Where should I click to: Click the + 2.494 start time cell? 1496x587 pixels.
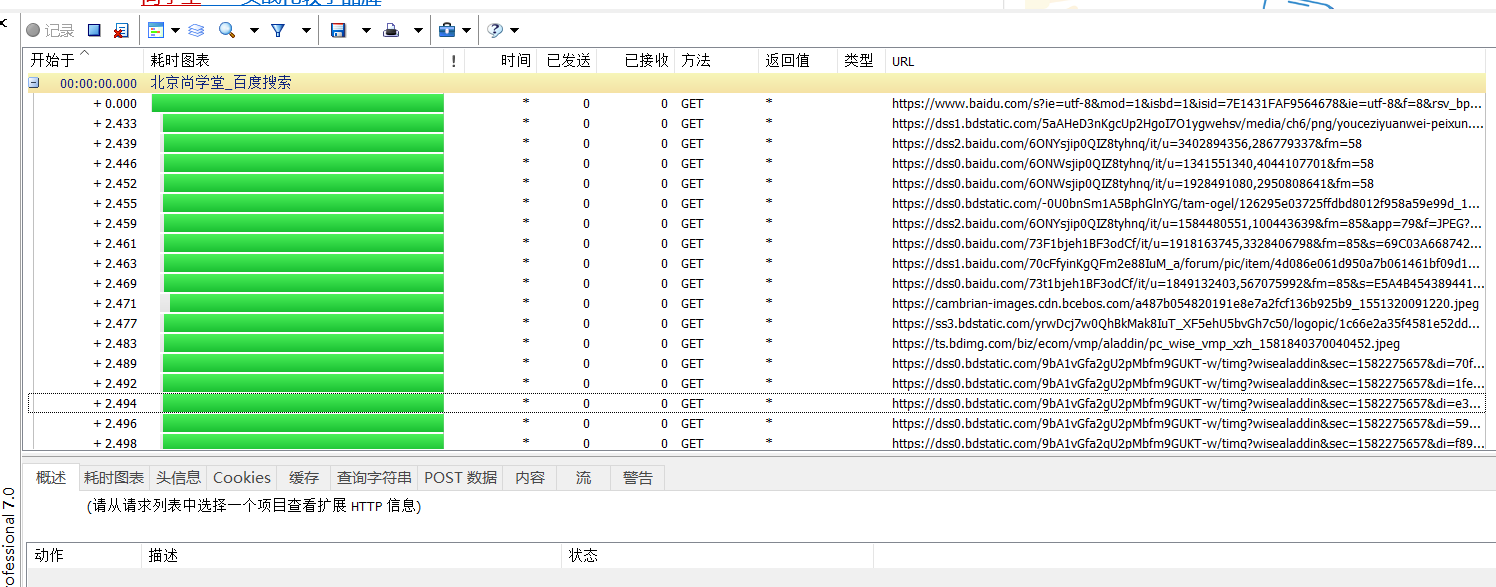pos(115,404)
